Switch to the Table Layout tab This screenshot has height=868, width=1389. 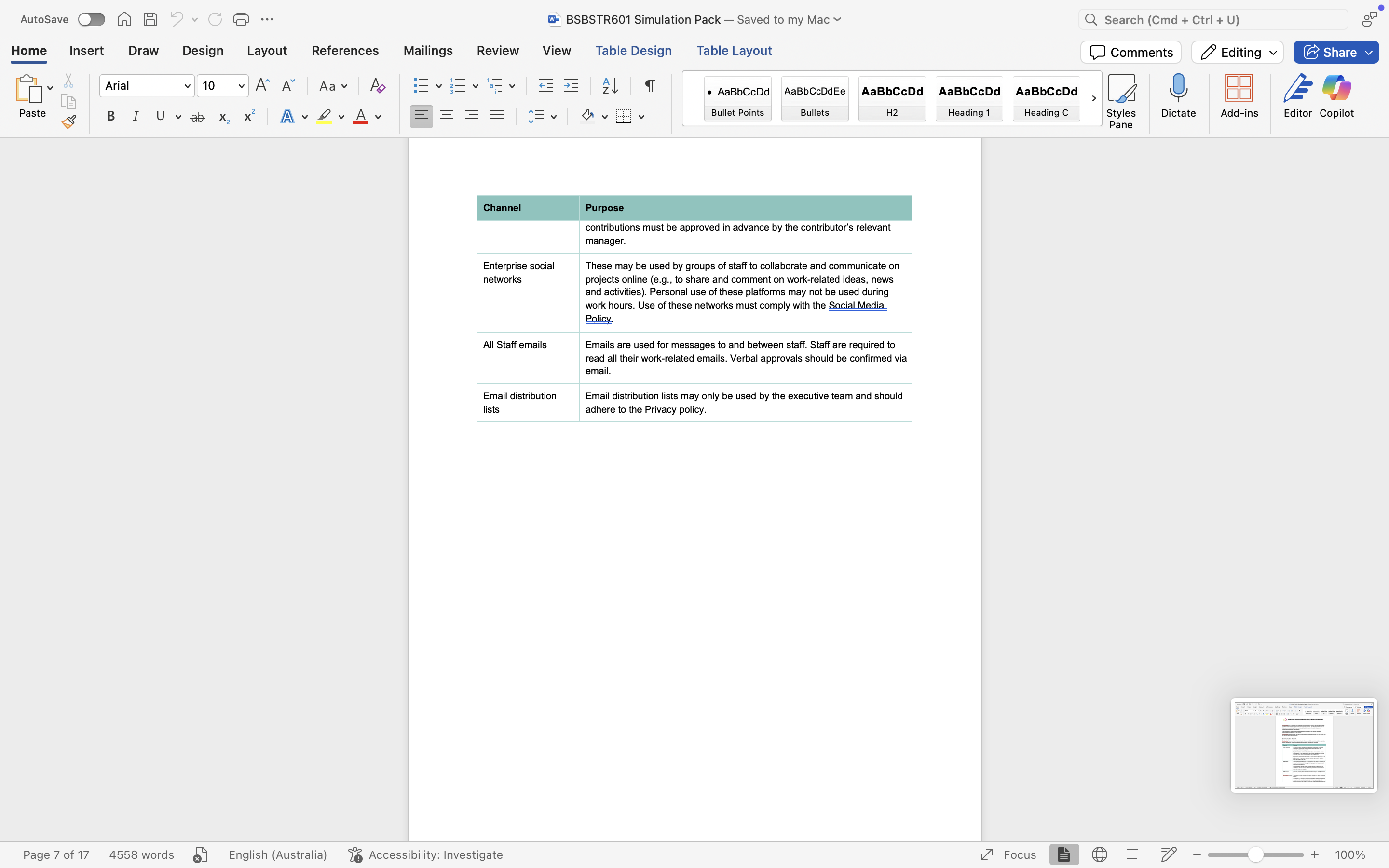pyautogui.click(x=734, y=51)
